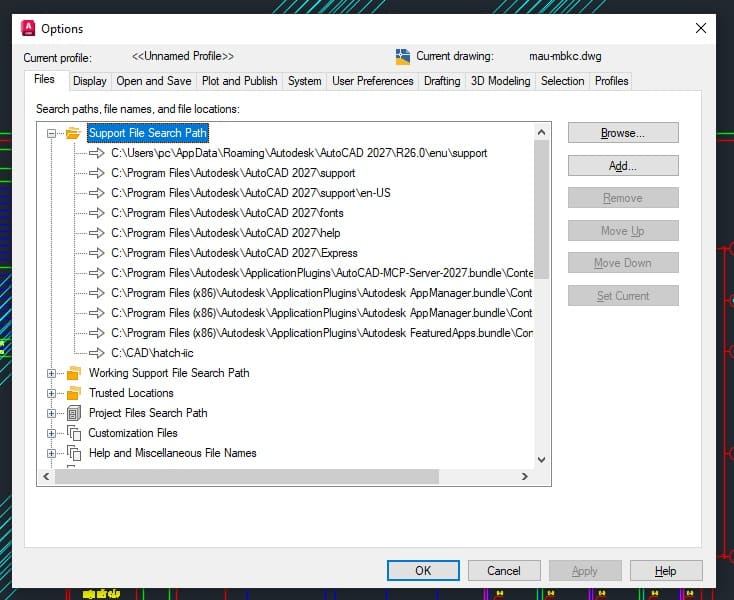
Task: Click the Help and Miscellaneous File Names icon
Action: [74, 453]
